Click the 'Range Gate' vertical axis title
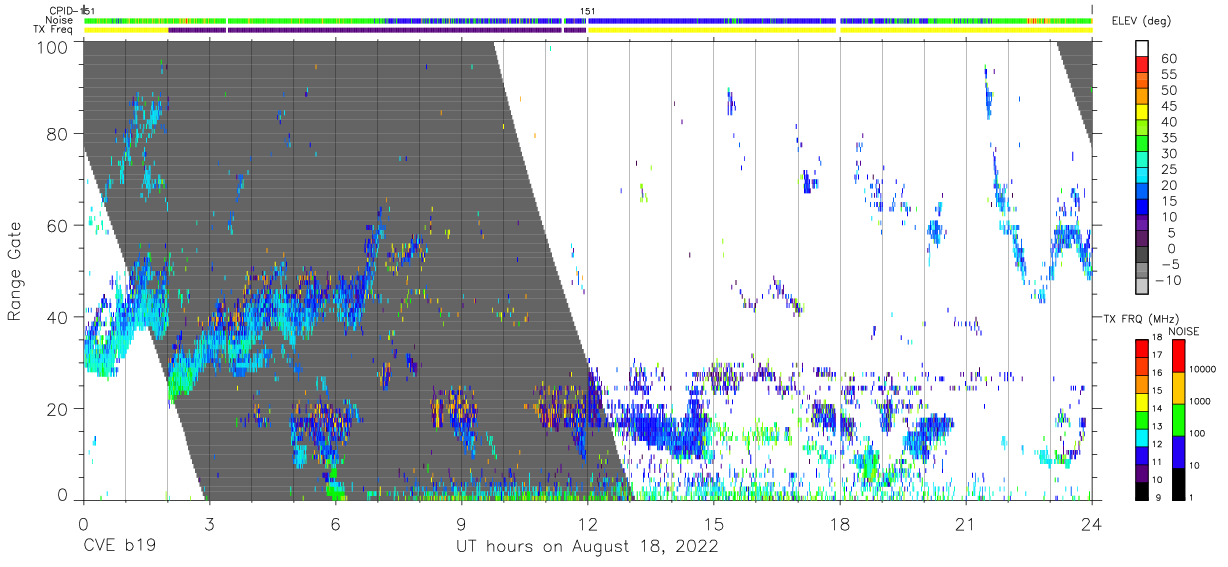This screenshot has width=1228, height=567. 15,273
